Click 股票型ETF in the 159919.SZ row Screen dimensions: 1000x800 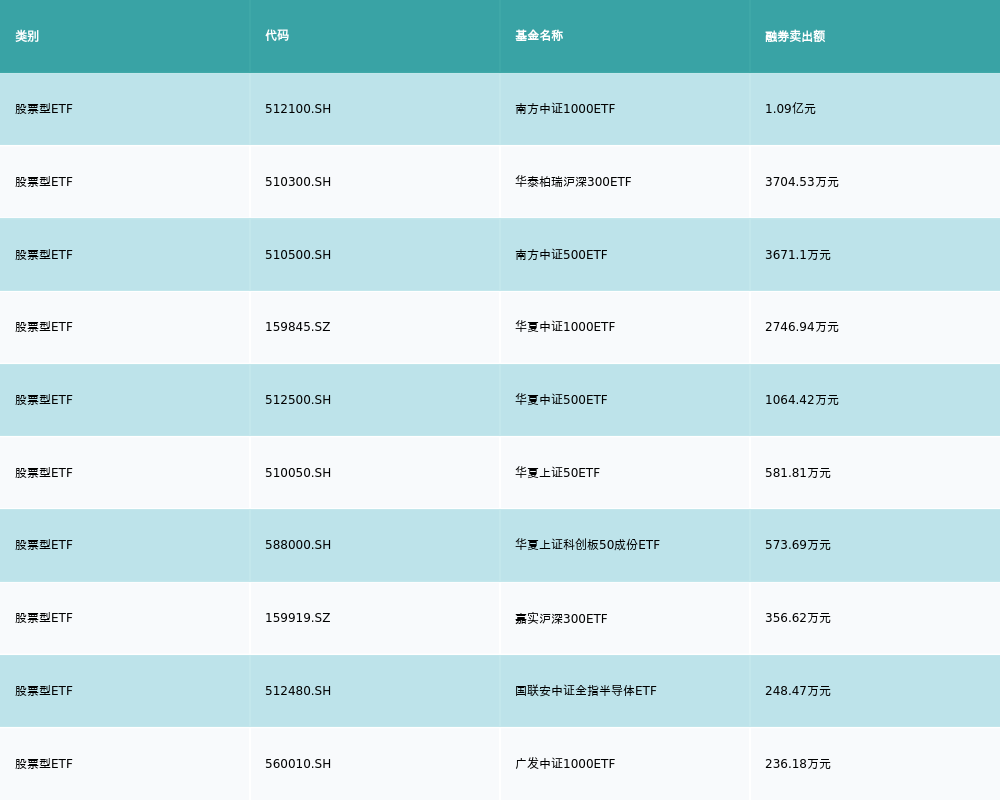point(44,618)
